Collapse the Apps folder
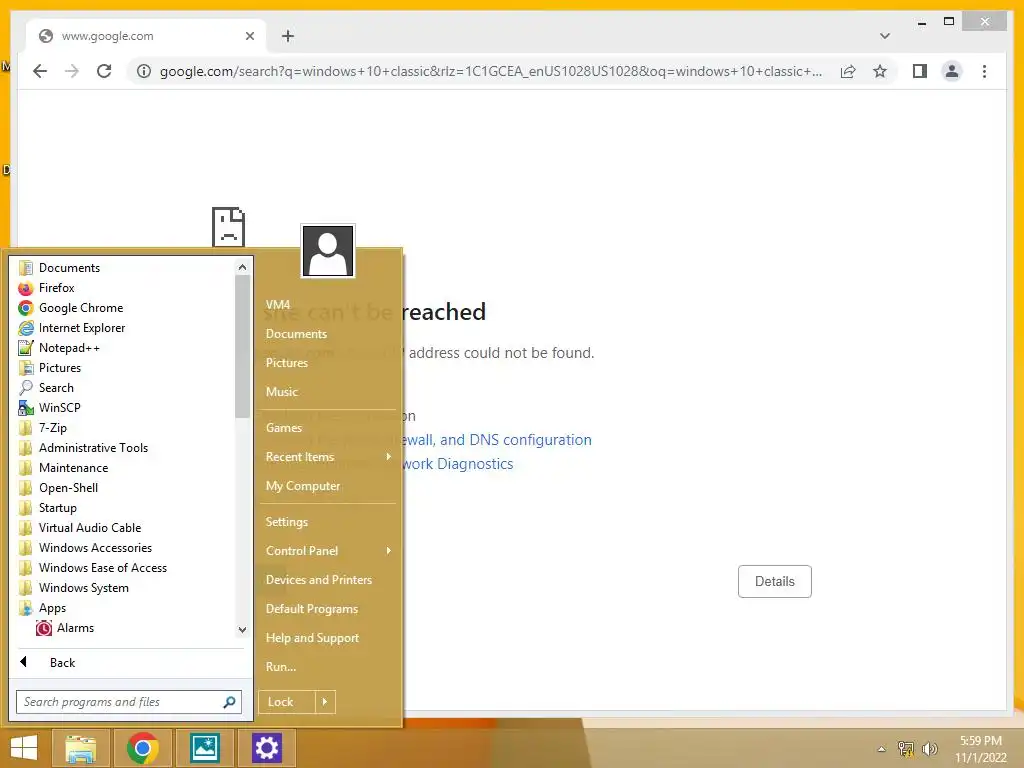Screen dimensions: 1024x768 pyautogui.click(x=52, y=608)
